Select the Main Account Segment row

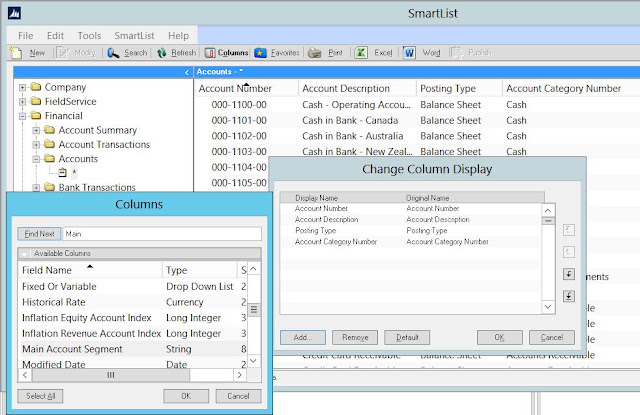132,349
